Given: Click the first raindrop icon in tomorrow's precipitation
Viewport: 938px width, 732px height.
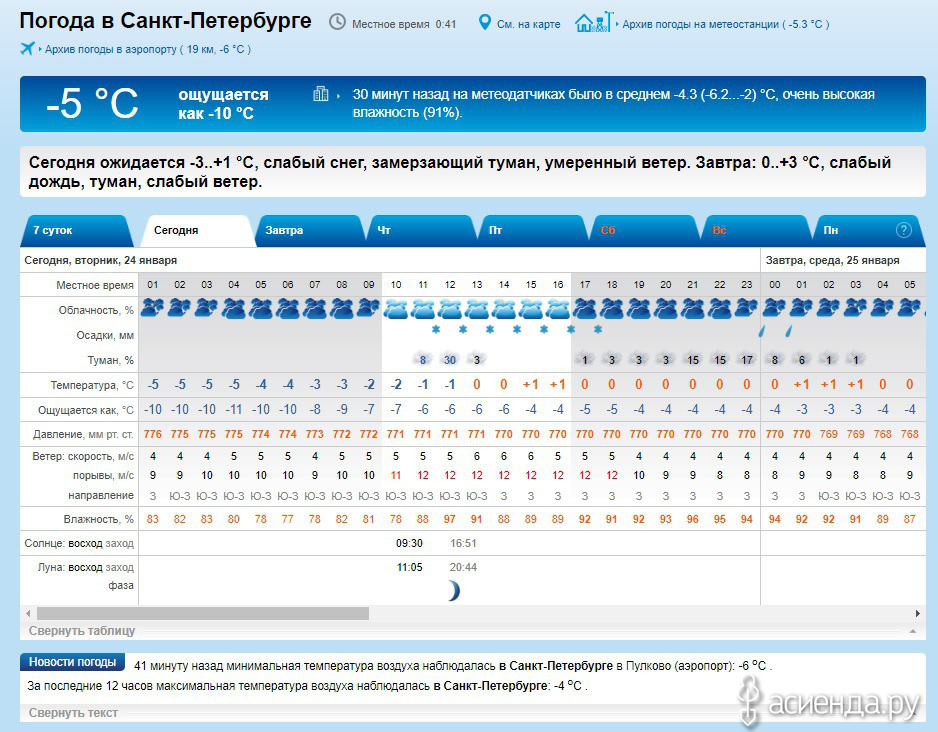Looking at the screenshot, I should pos(762,331).
